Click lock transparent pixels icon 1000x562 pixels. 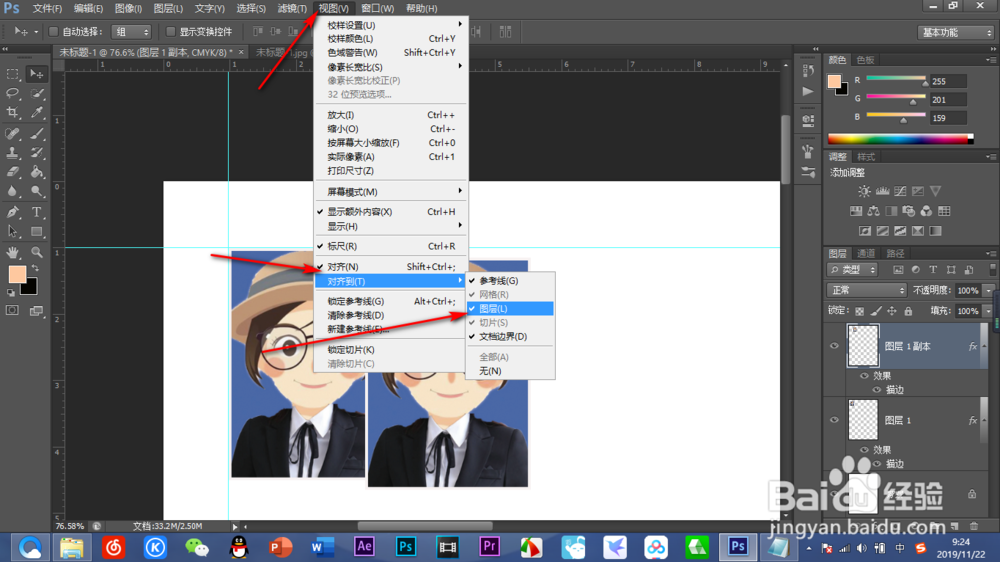click(860, 311)
